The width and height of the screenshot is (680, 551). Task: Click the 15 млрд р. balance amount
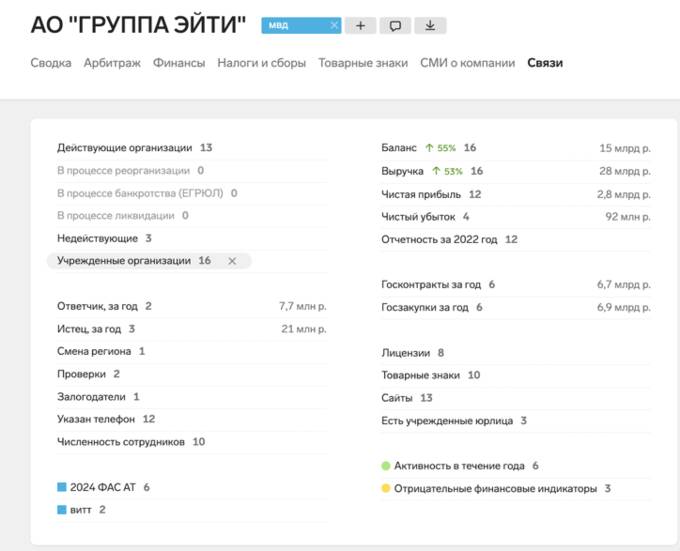pyautogui.click(x=625, y=148)
